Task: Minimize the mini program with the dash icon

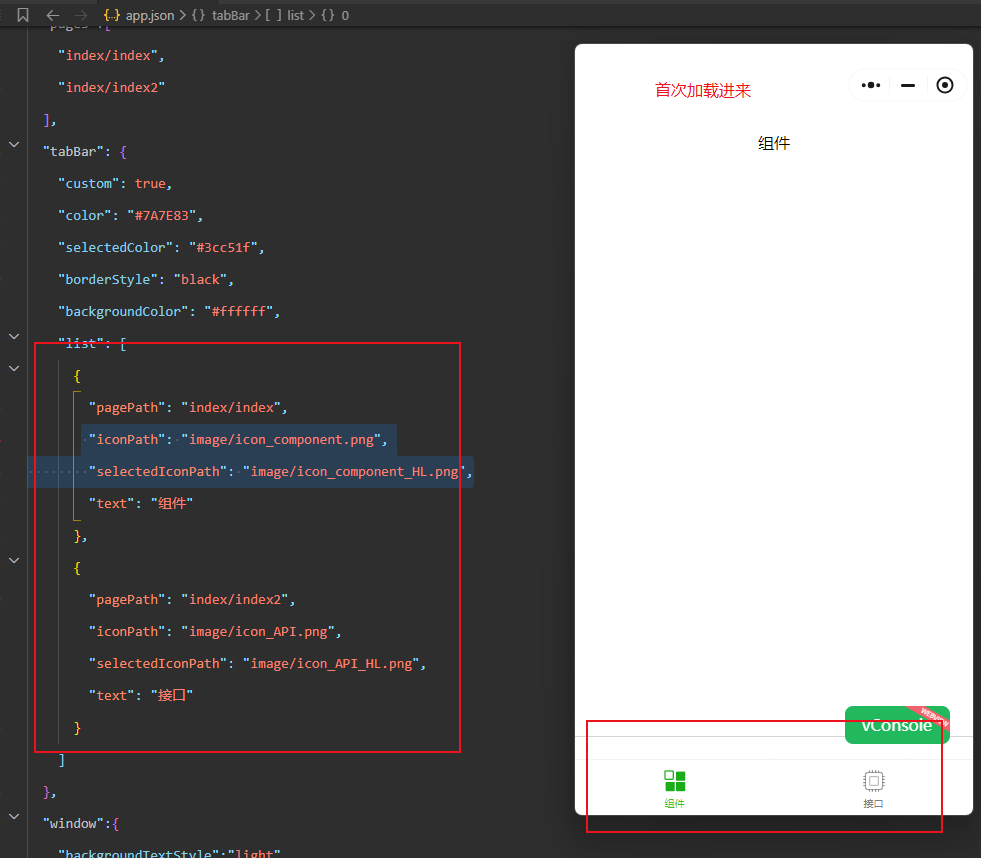Action: (908, 85)
